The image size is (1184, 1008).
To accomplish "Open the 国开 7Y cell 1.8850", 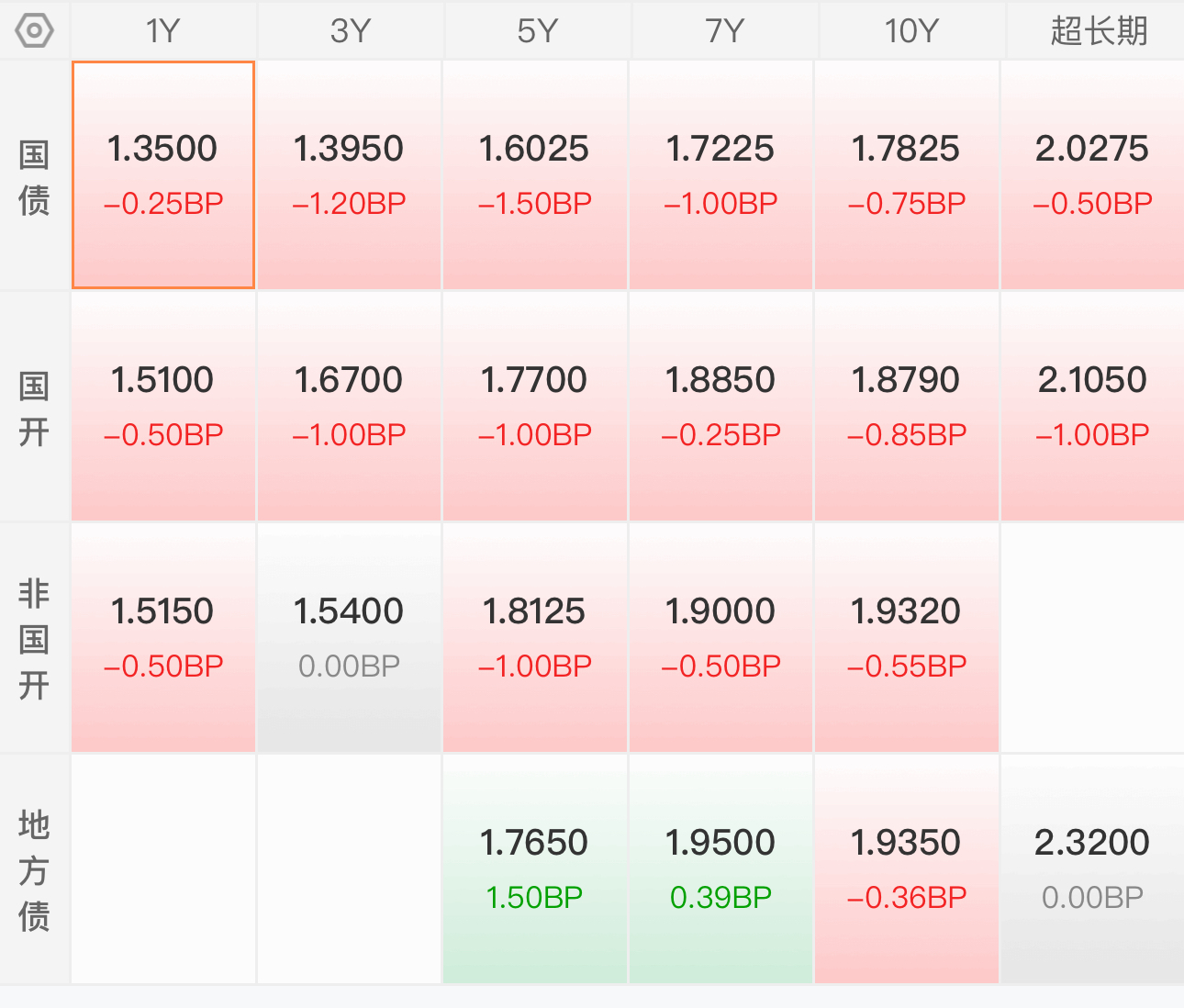I will (721, 407).
